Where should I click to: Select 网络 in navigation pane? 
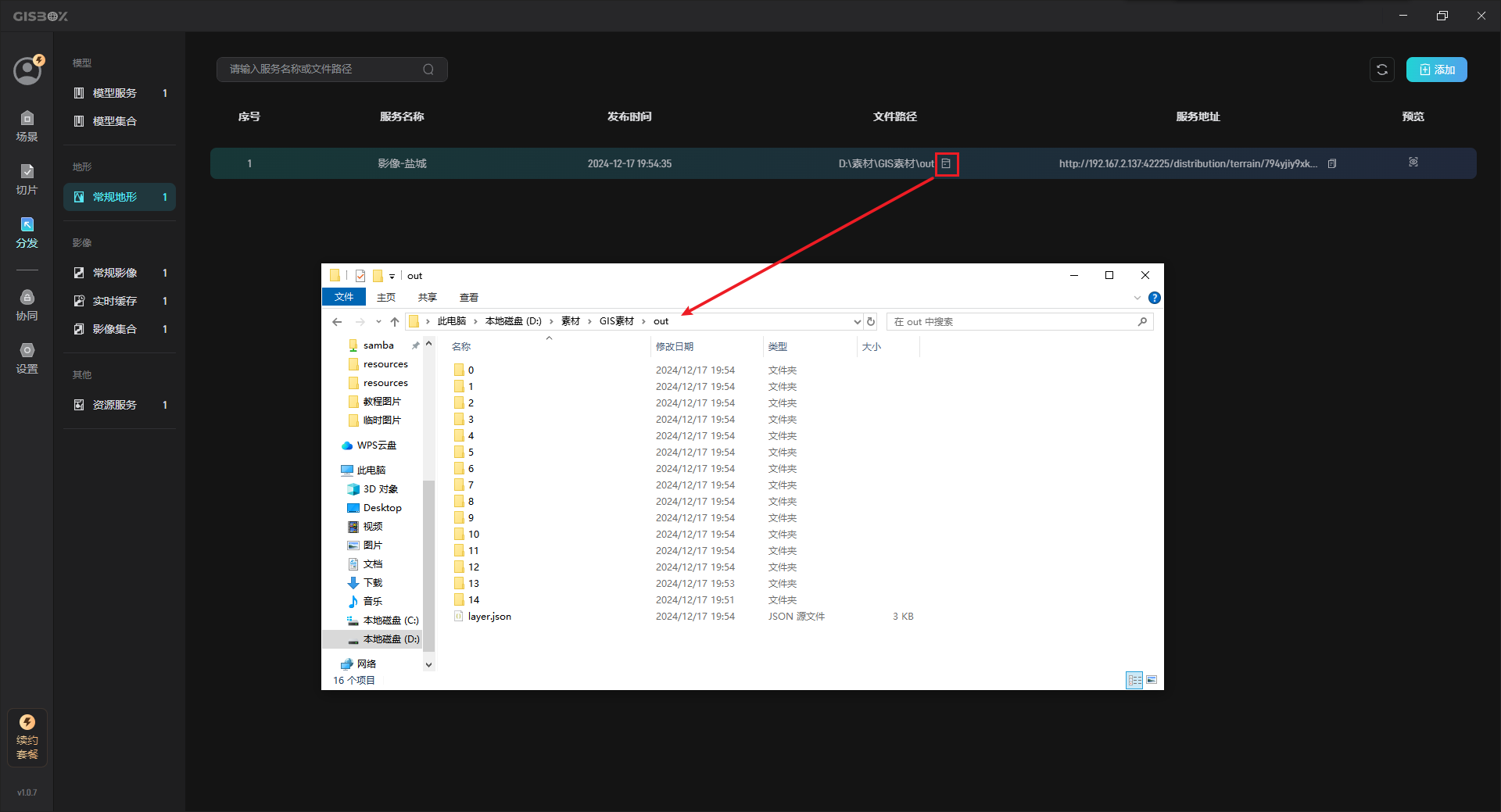[x=367, y=664]
